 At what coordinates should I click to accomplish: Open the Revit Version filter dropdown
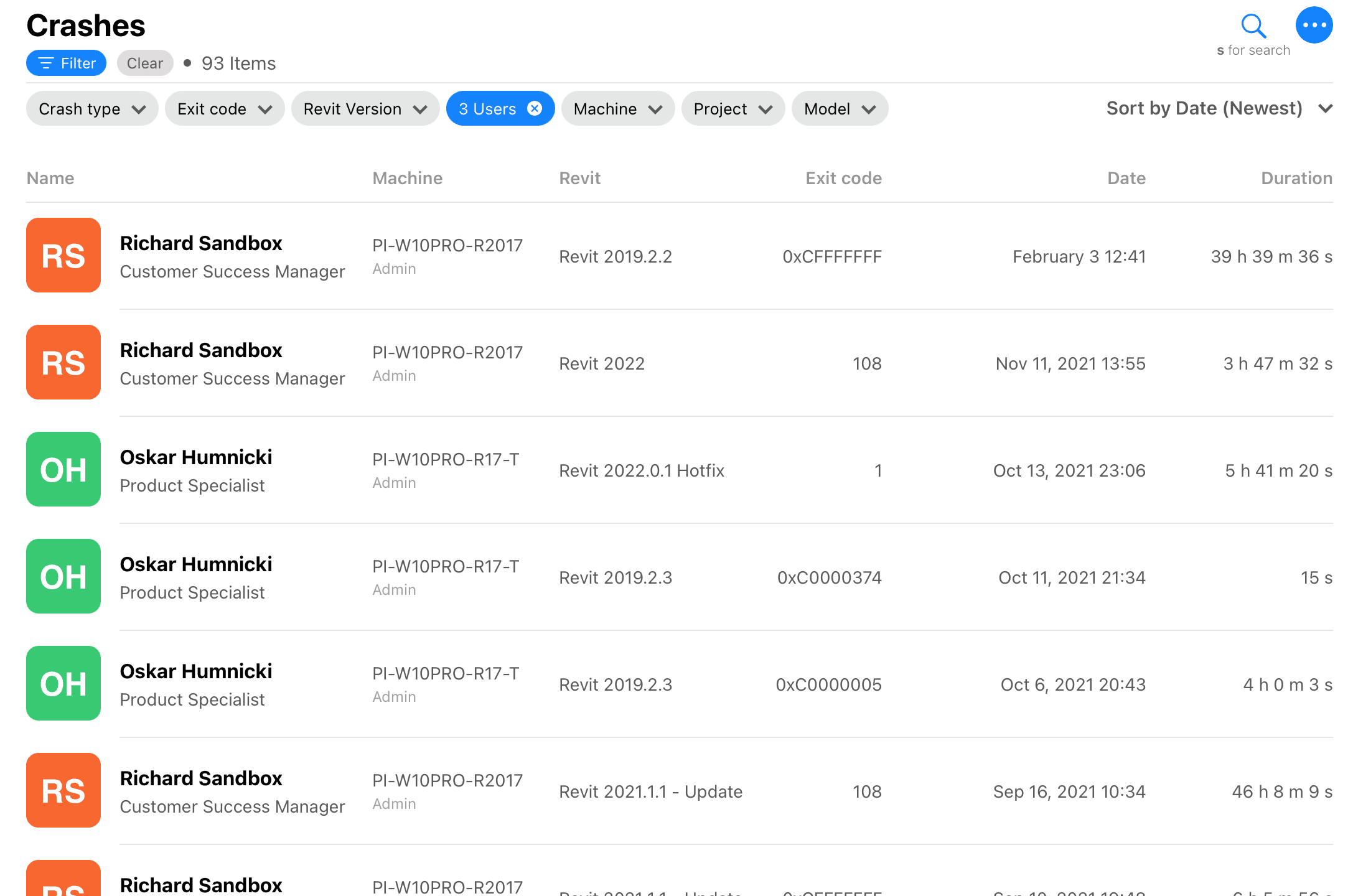365,109
